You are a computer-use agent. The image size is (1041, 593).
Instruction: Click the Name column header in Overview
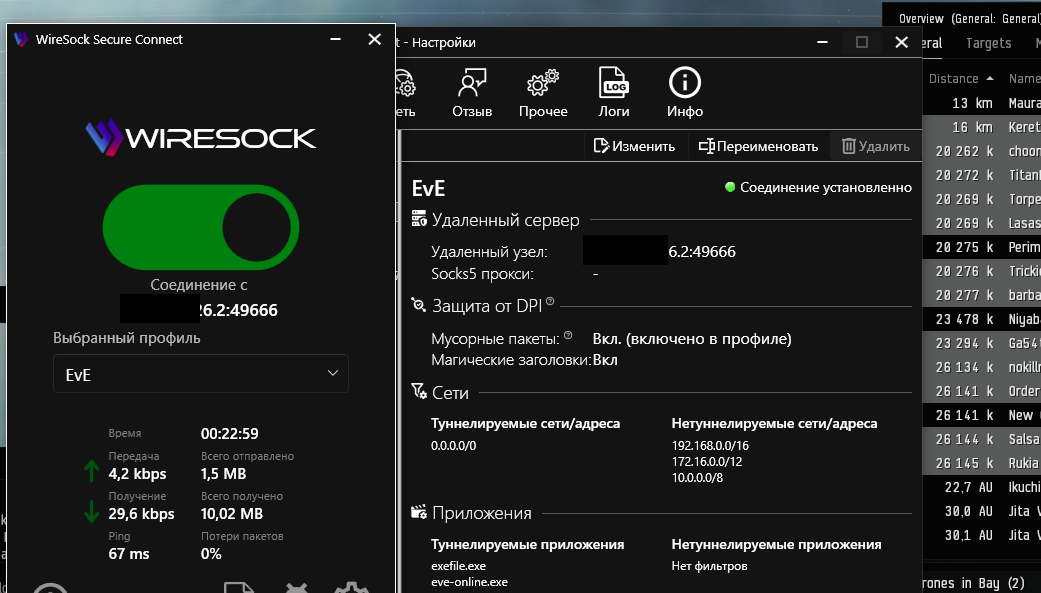click(x=1024, y=78)
